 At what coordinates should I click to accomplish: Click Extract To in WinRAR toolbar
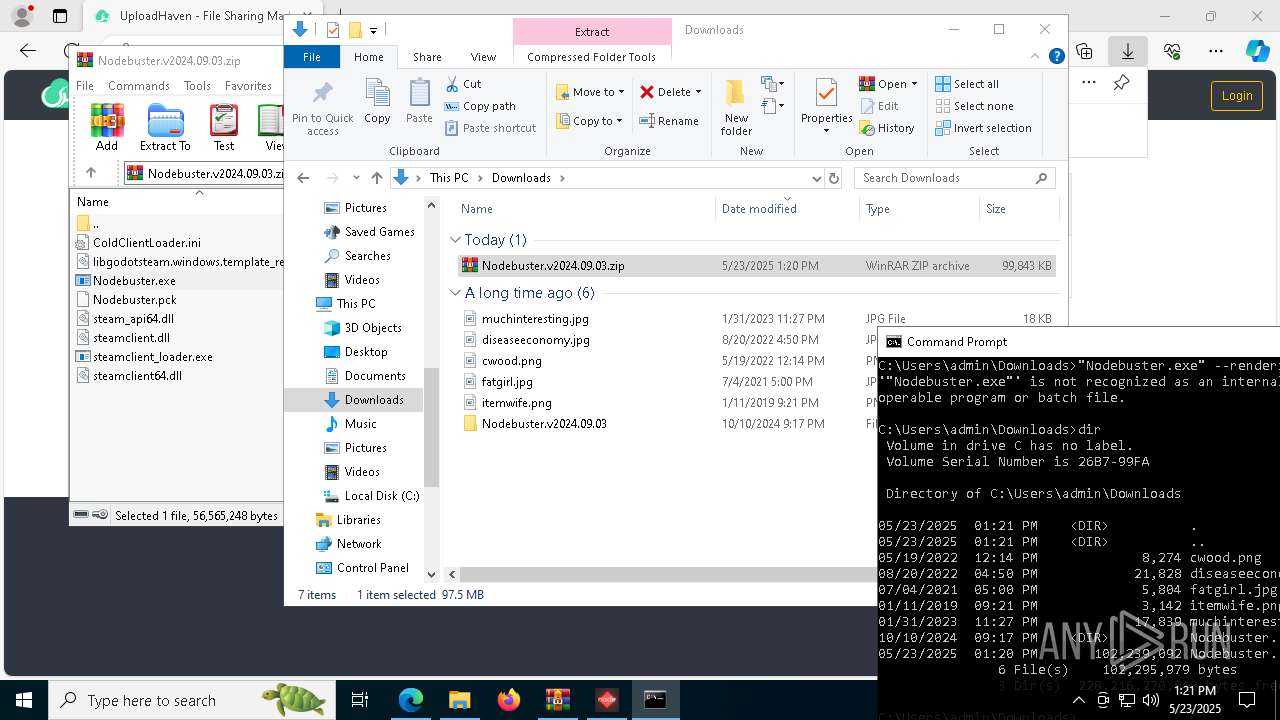coord(165,127)
